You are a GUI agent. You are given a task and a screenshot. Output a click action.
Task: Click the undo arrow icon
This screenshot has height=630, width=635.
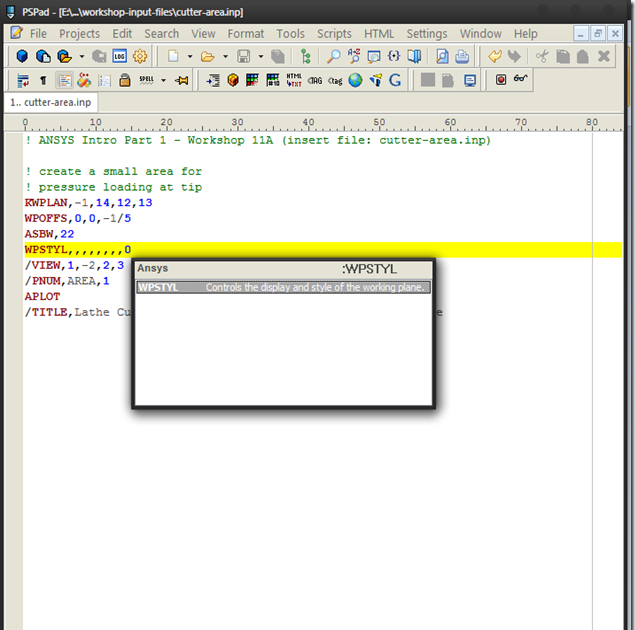pos(495,57)
